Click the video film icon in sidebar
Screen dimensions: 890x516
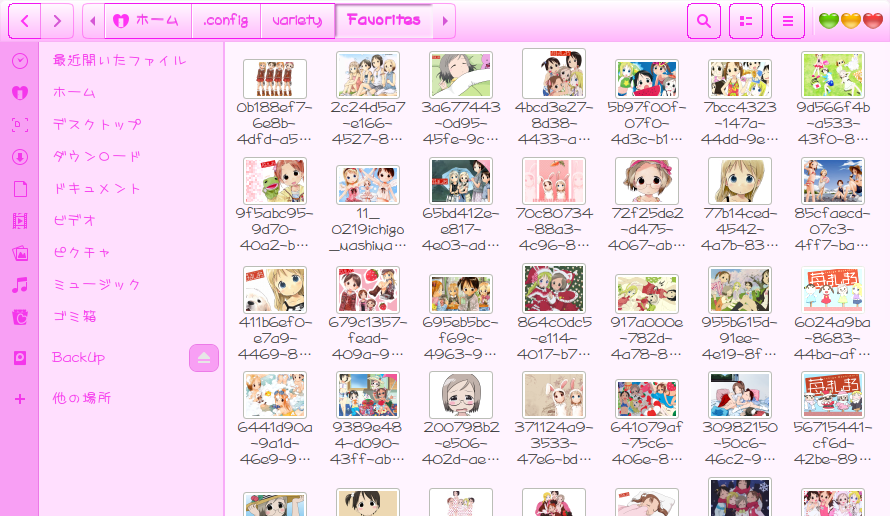tap(20, 221)
